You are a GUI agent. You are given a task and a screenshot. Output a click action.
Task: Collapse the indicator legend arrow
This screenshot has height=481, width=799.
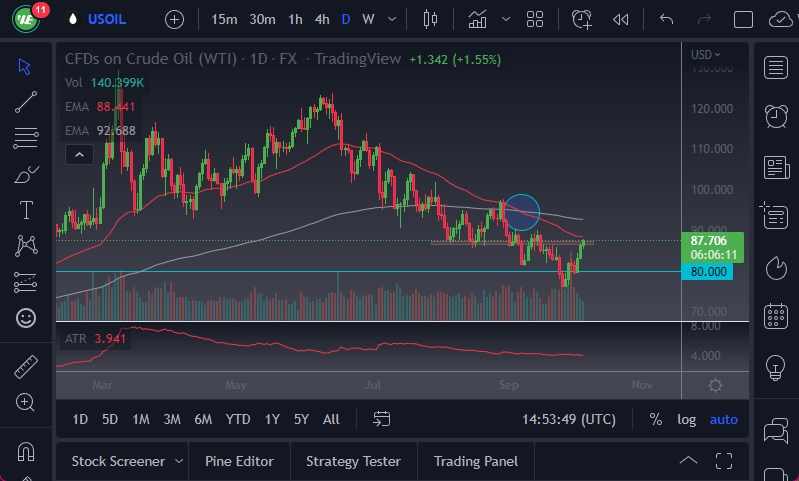coord(78,154)
